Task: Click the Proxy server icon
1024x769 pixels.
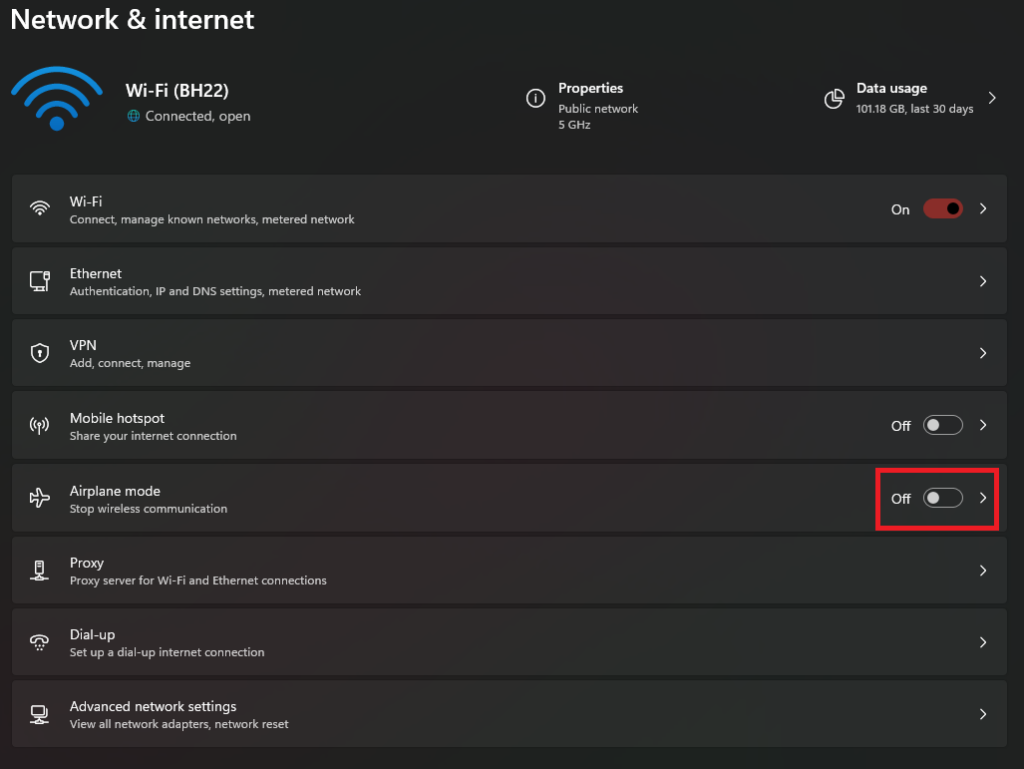Action: 40,570
